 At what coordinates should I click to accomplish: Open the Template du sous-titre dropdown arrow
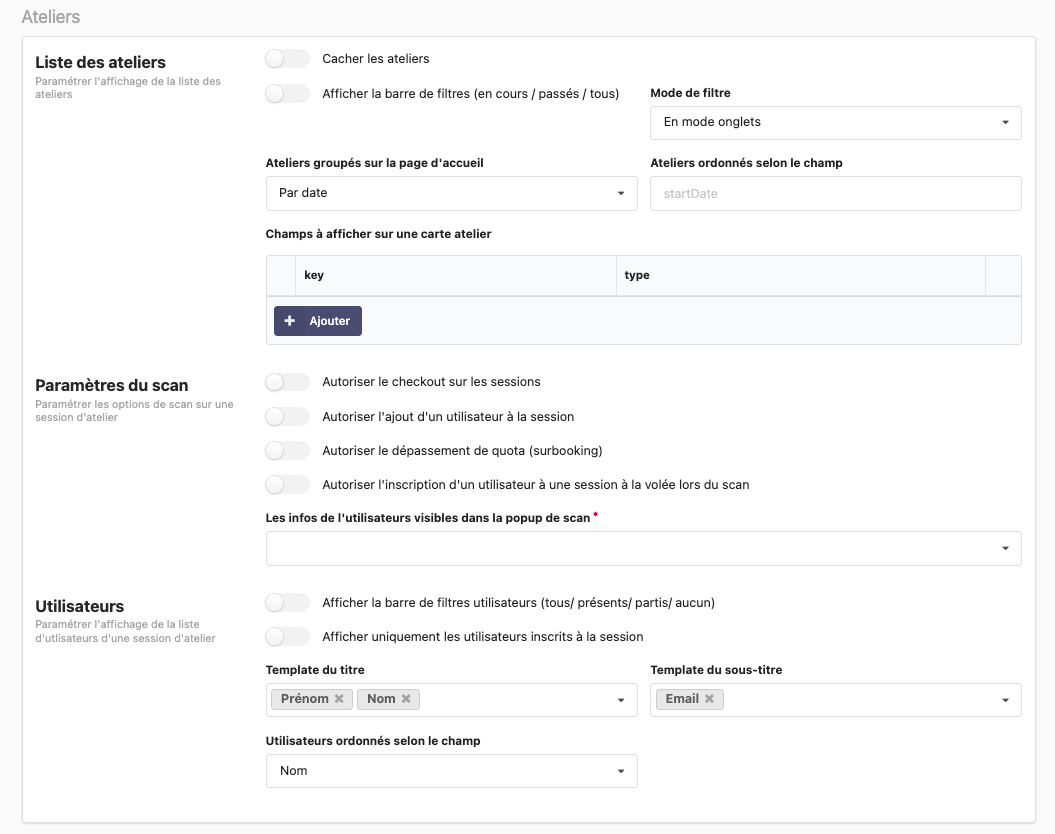click(x=1005, y=700)
